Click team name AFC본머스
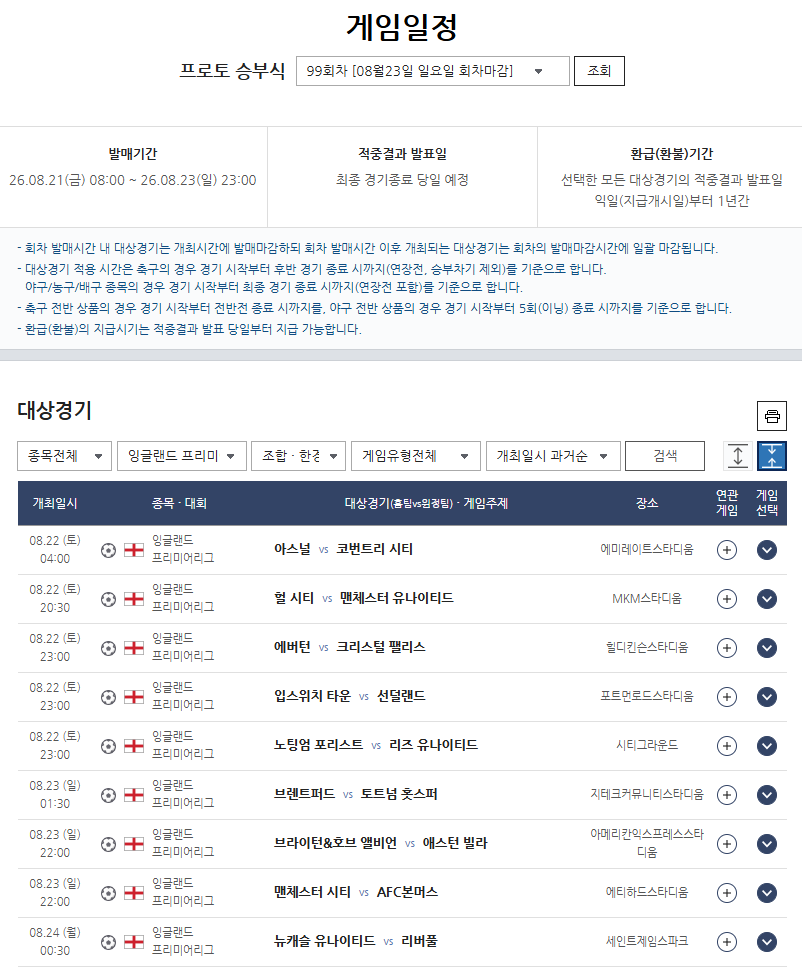 coord(407,892)
